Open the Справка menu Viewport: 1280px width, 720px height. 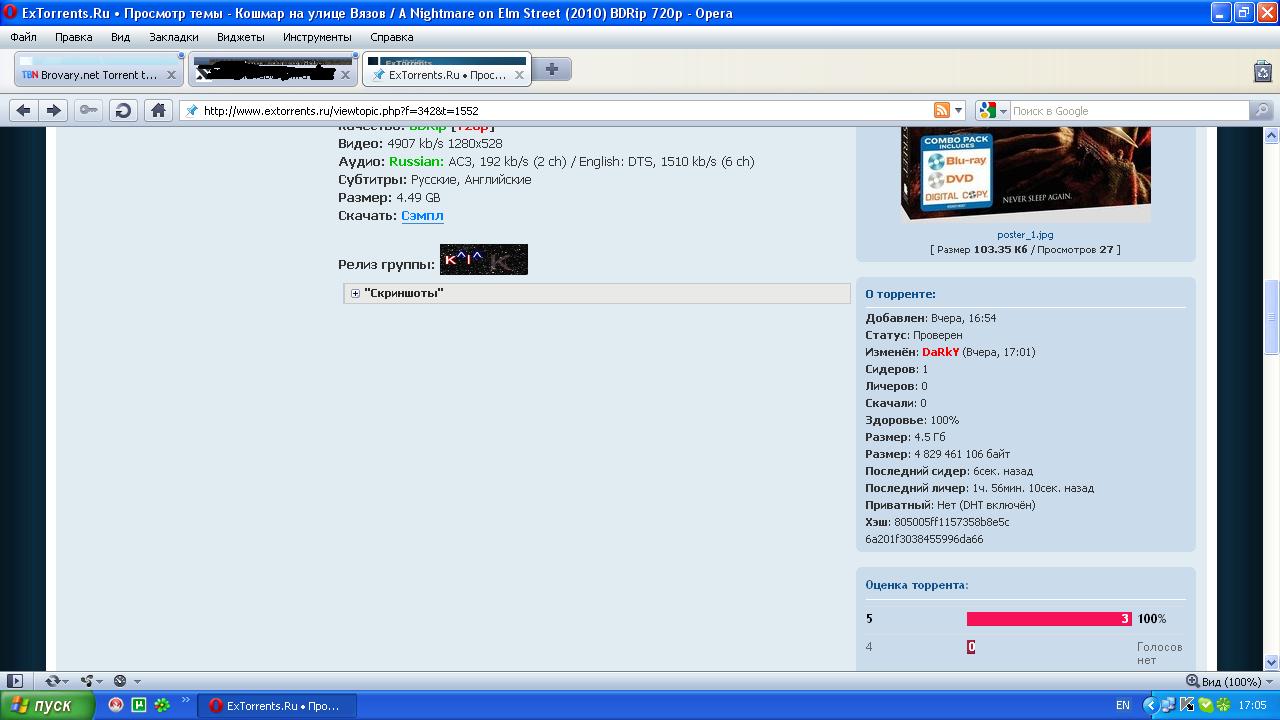pyautogui.click(x=391, y=37)
